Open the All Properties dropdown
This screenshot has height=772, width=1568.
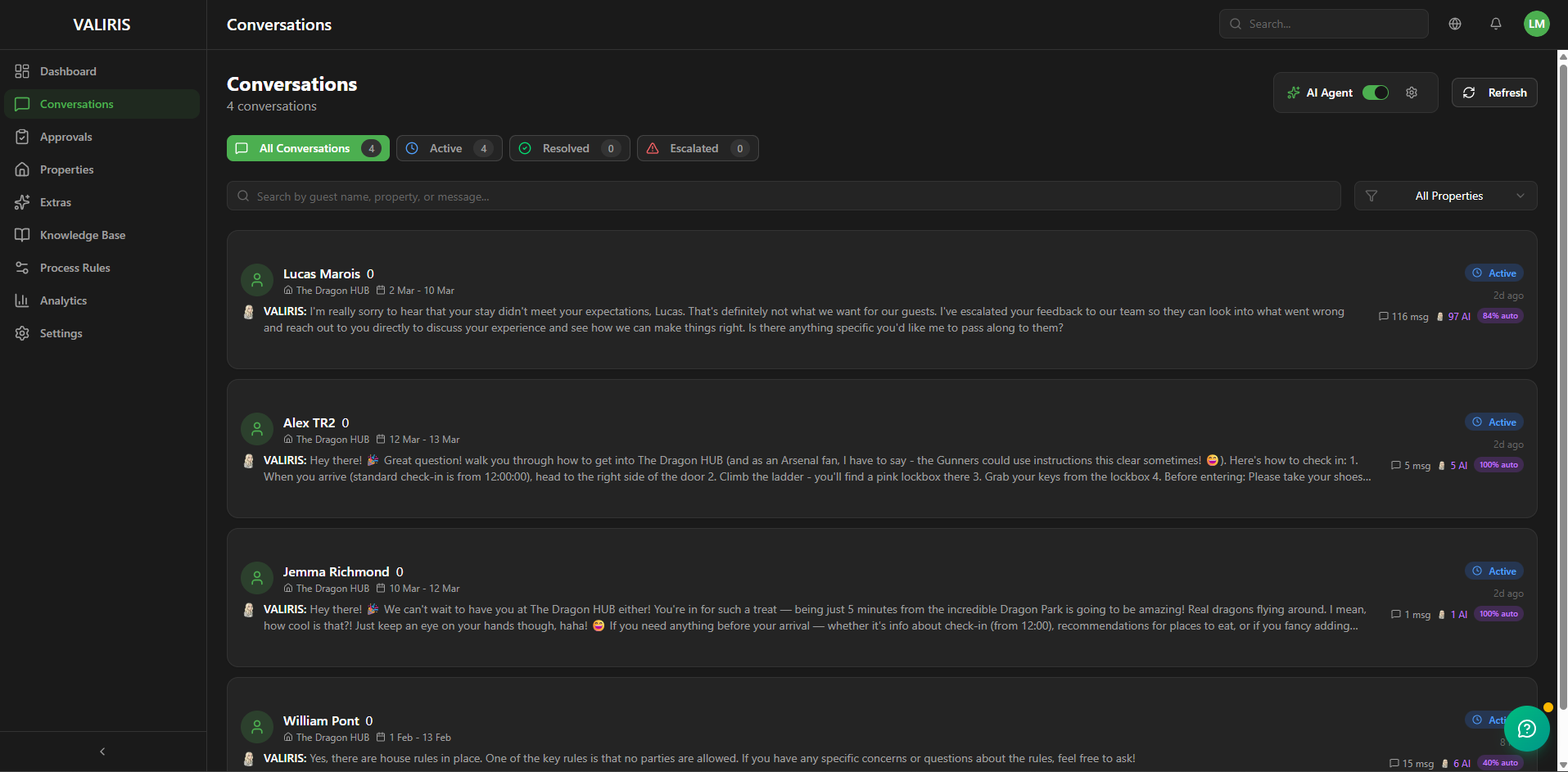1449,196
